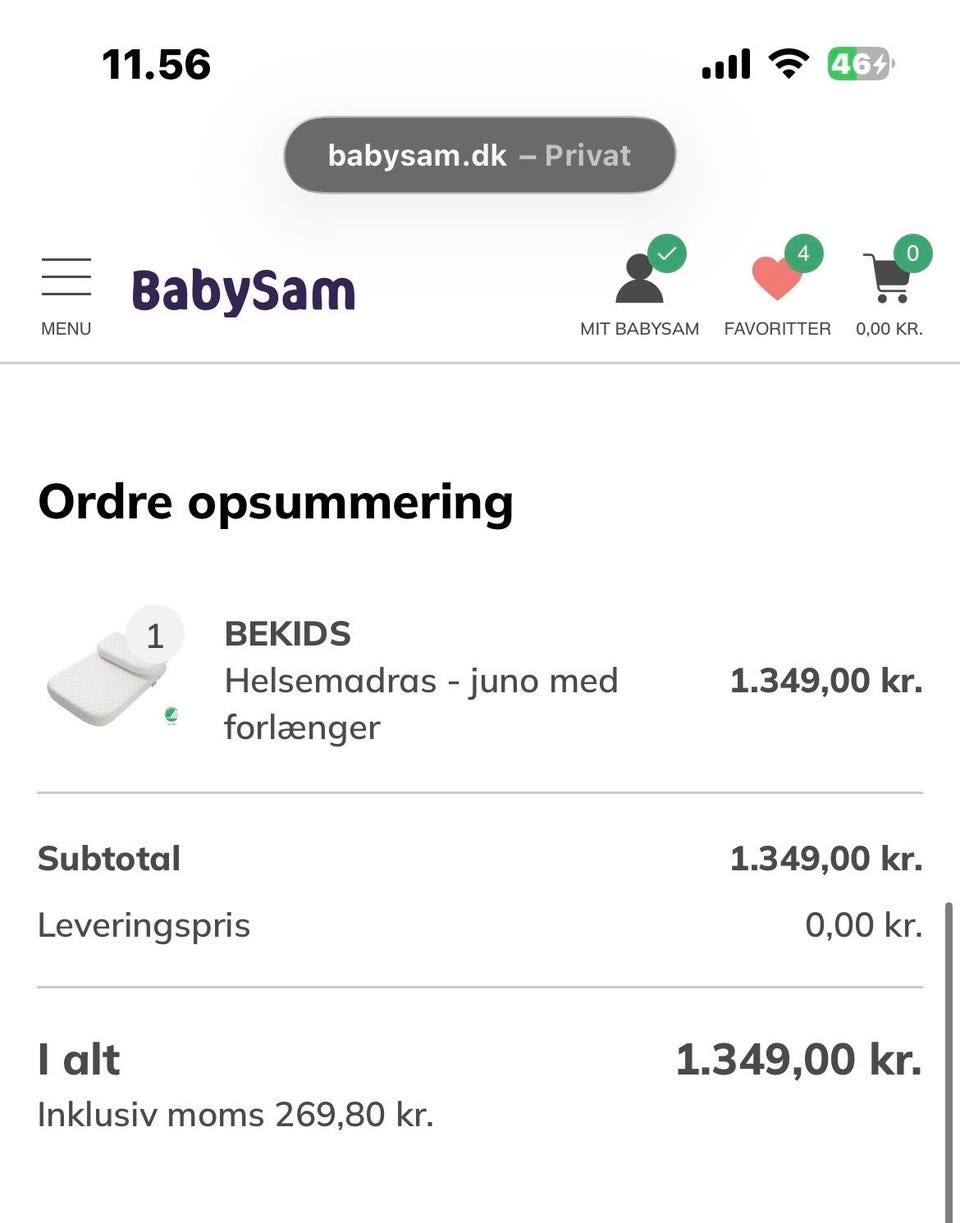Click the green eco-label icon beside the mattress

coord(171,715)
